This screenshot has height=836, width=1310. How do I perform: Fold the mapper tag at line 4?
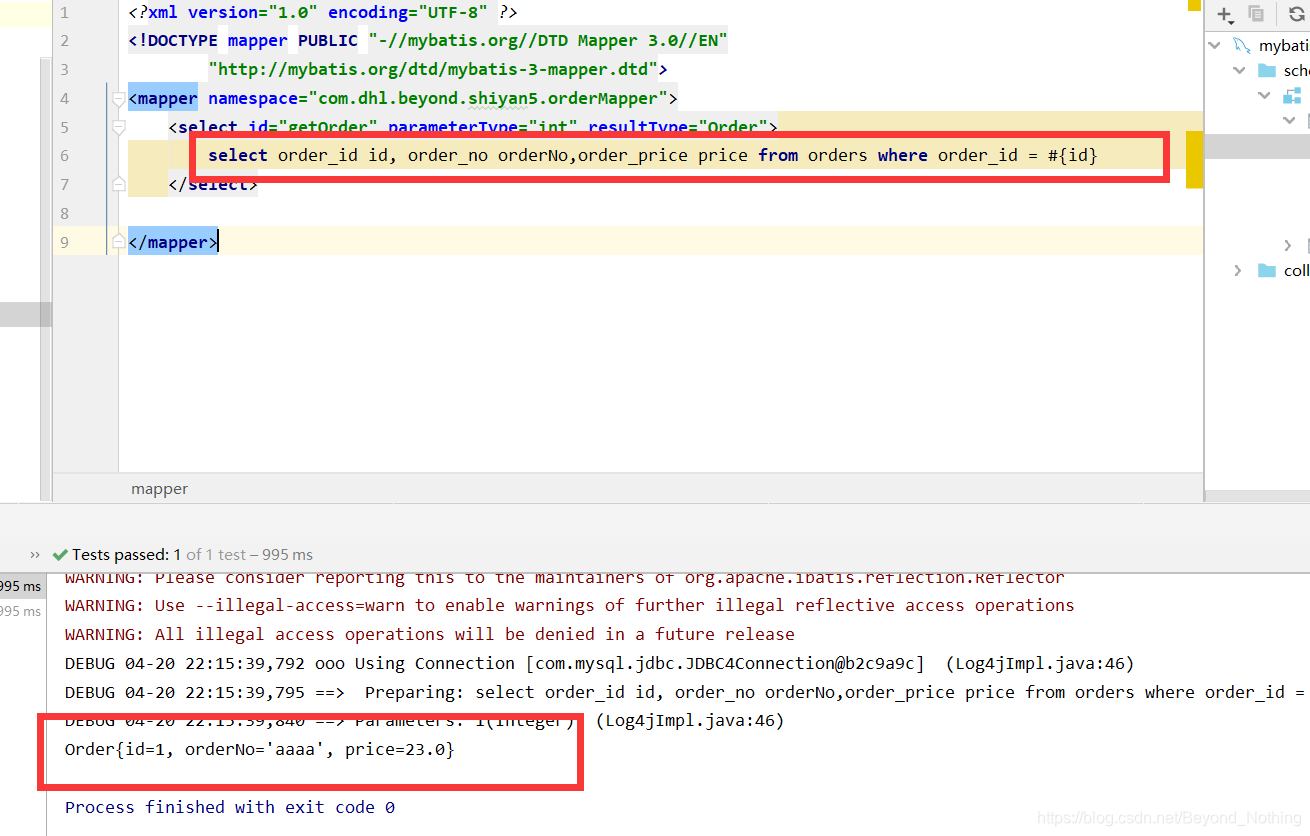[119, 98]
